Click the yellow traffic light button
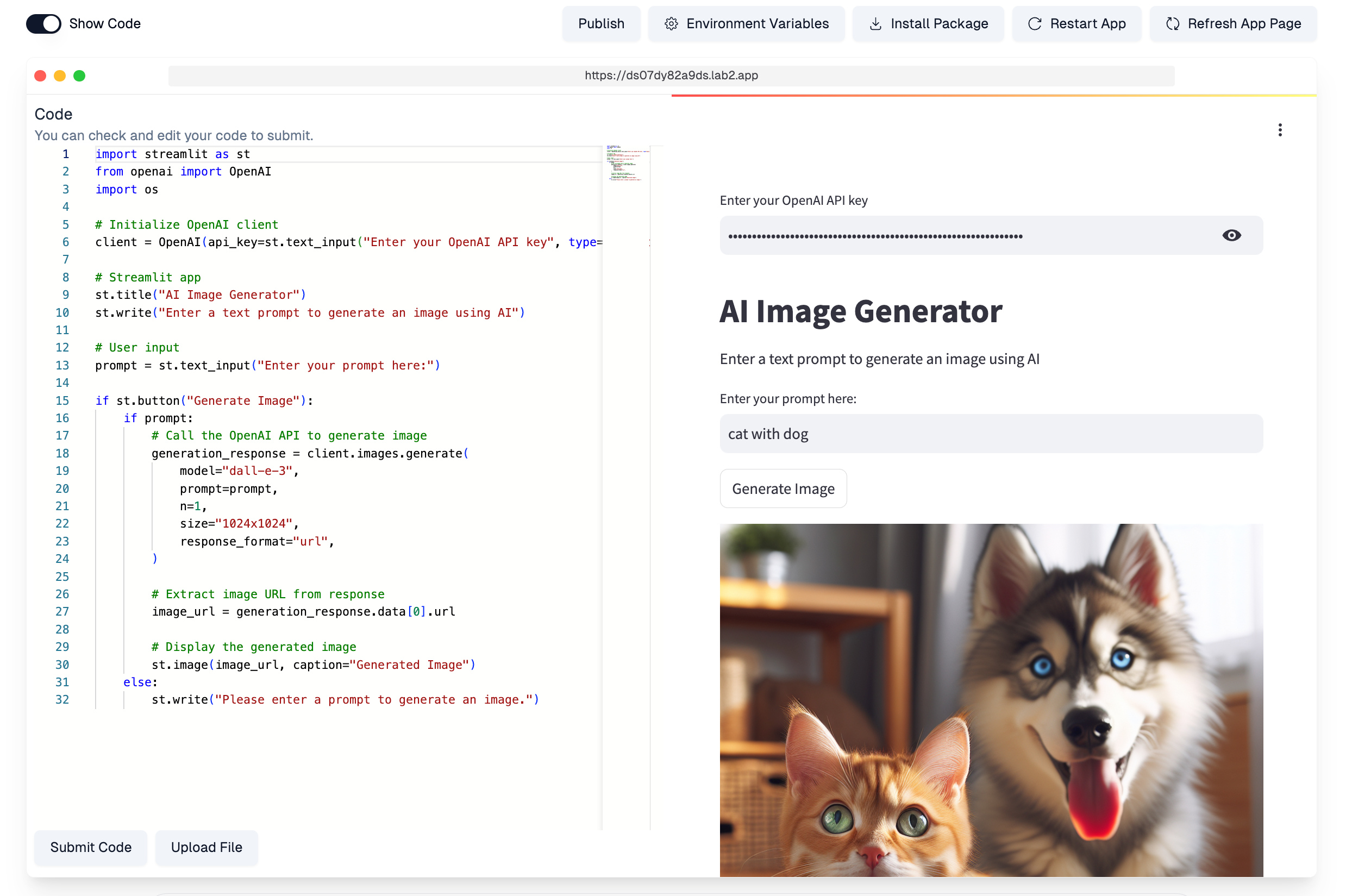This screenshot has width=1352, height=896. point(59,75)
